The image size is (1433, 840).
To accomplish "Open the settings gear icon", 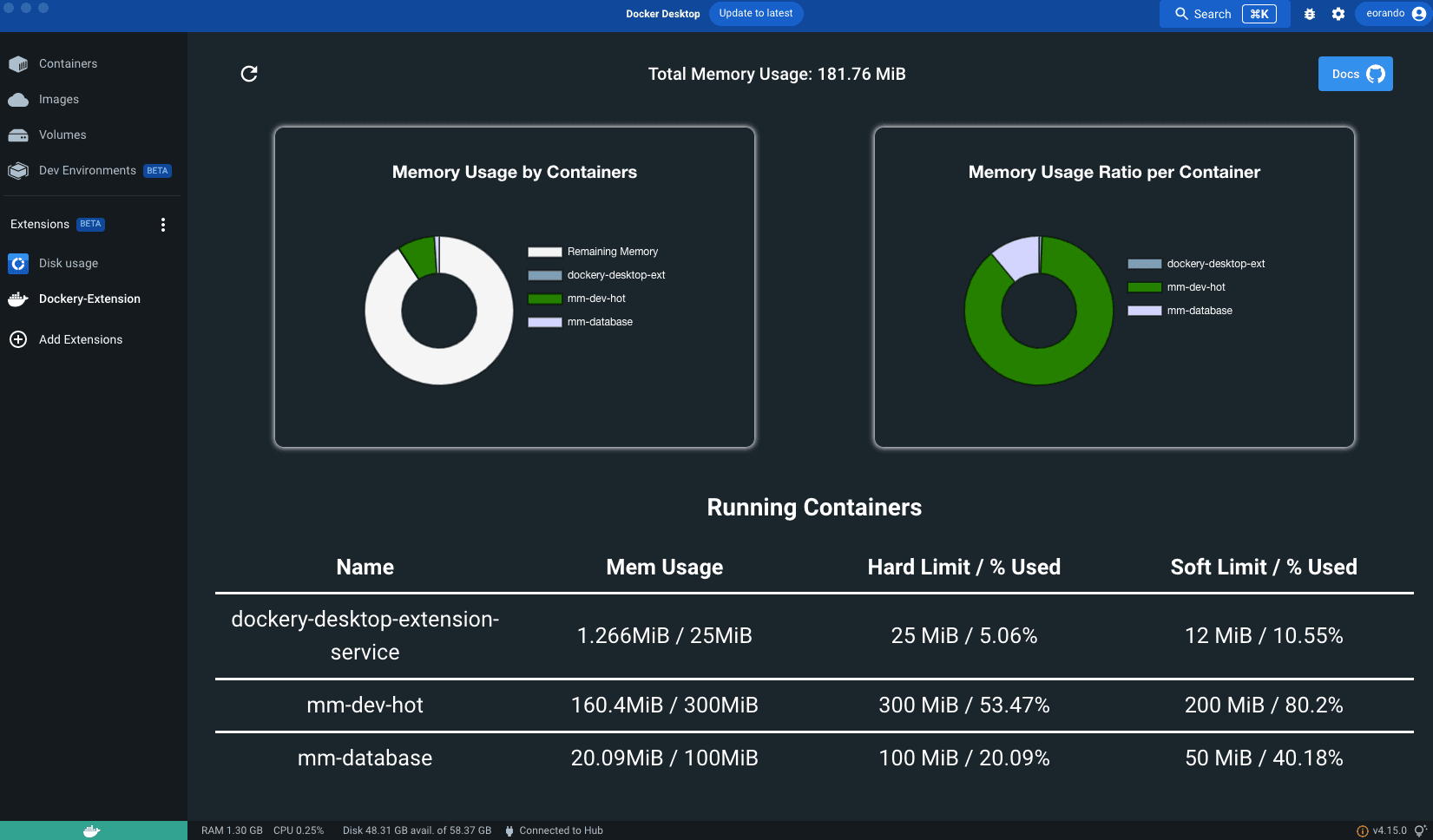I will coord(1338,14).
